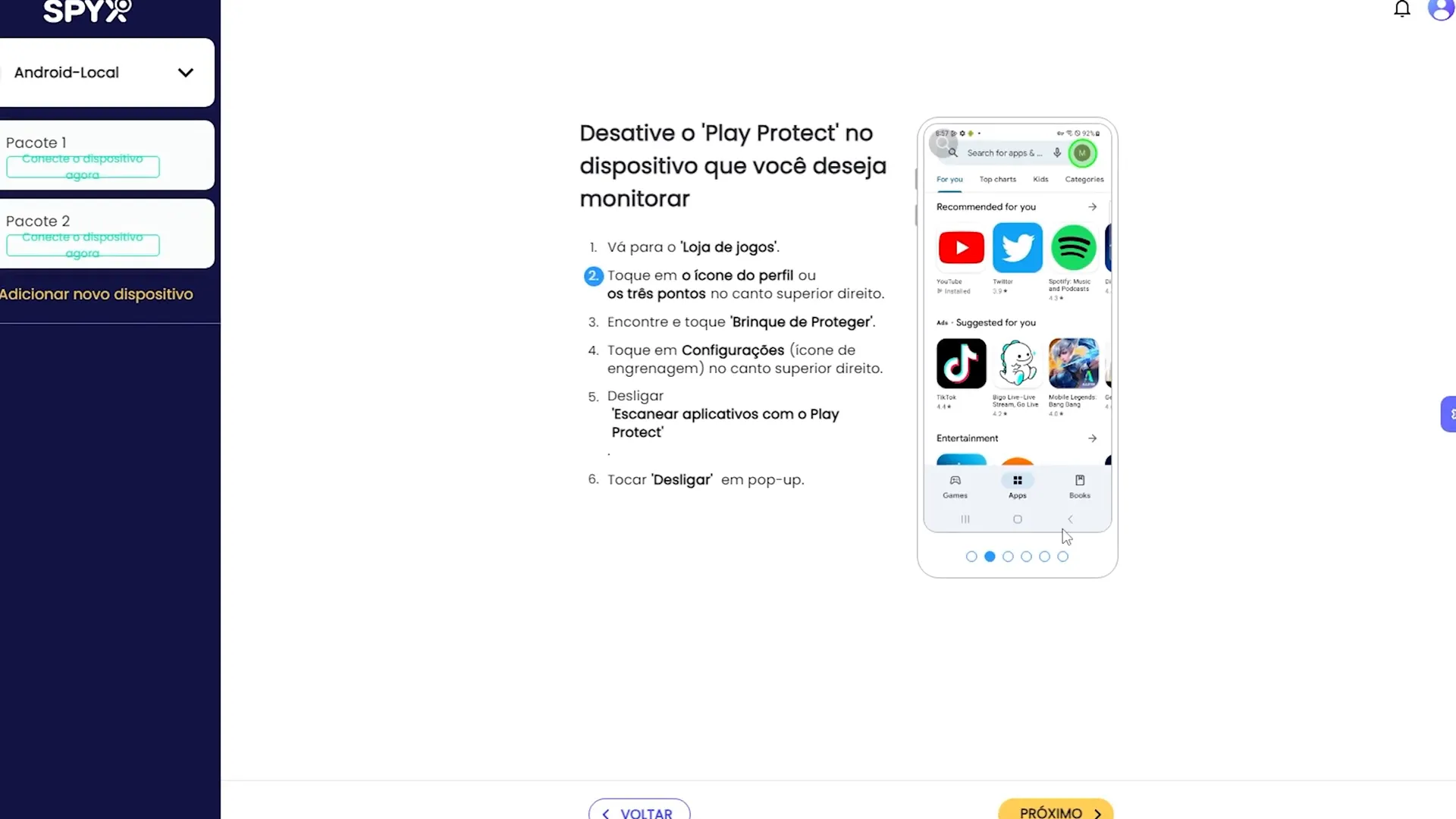Image resolution: width=1456 pixels, height=819 pixels.
Task: Select the Top Charts tab in Play Store
Action: (x=998, y=179)
